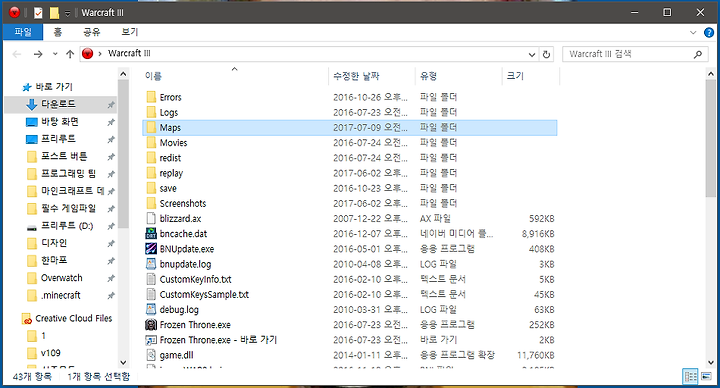Click file list scrollbar down arrow
The height and width of the screenshot is (388, 720).
pos(711,362)
